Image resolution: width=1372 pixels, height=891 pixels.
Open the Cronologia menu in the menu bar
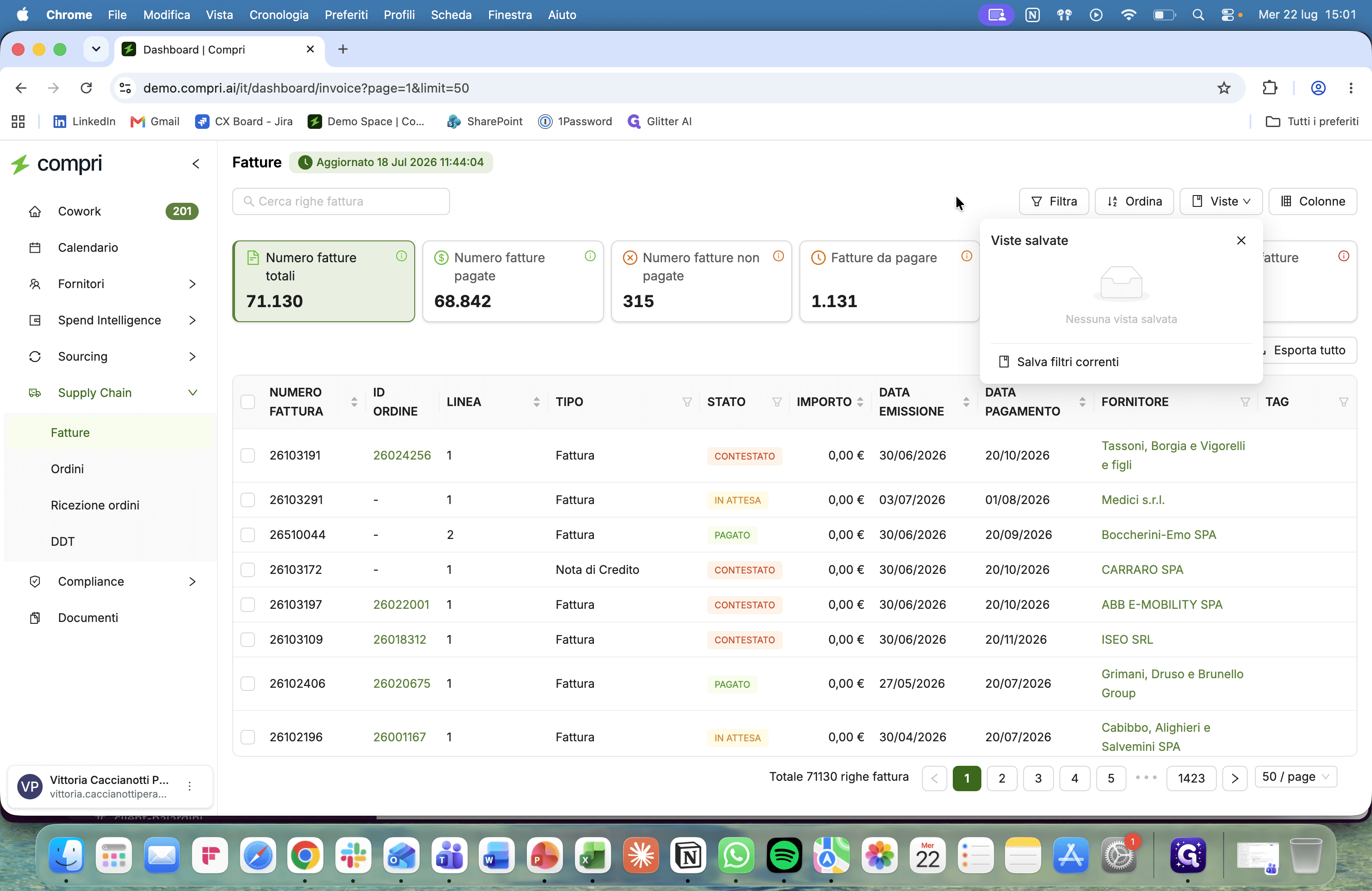point(279,15)
